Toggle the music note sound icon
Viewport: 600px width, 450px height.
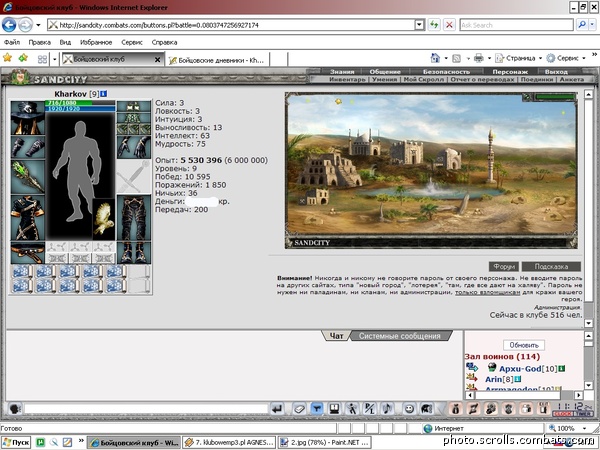387,409
